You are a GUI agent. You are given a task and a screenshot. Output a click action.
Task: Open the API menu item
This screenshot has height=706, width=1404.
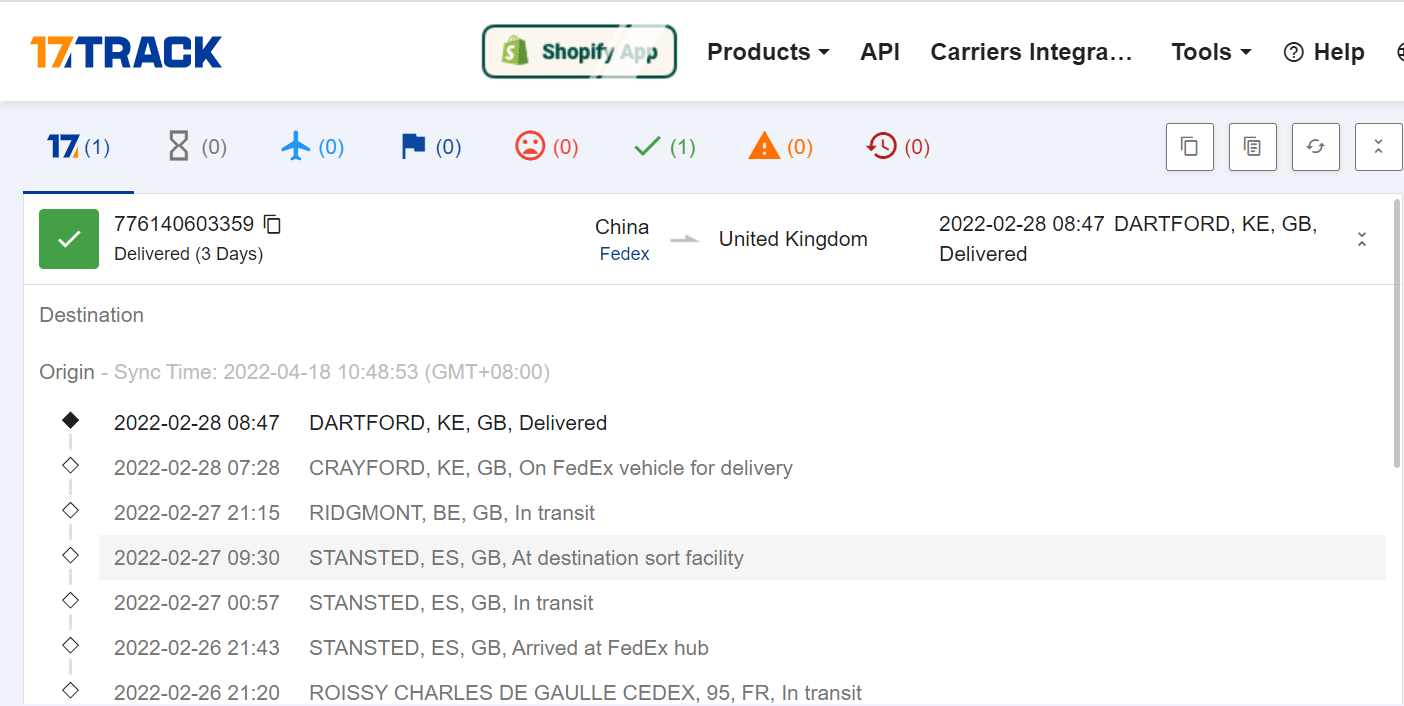880,52
